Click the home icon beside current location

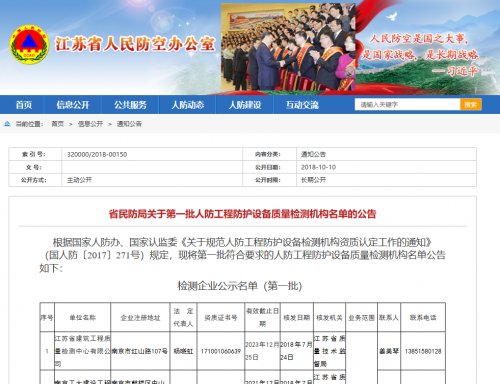[7, 124]
